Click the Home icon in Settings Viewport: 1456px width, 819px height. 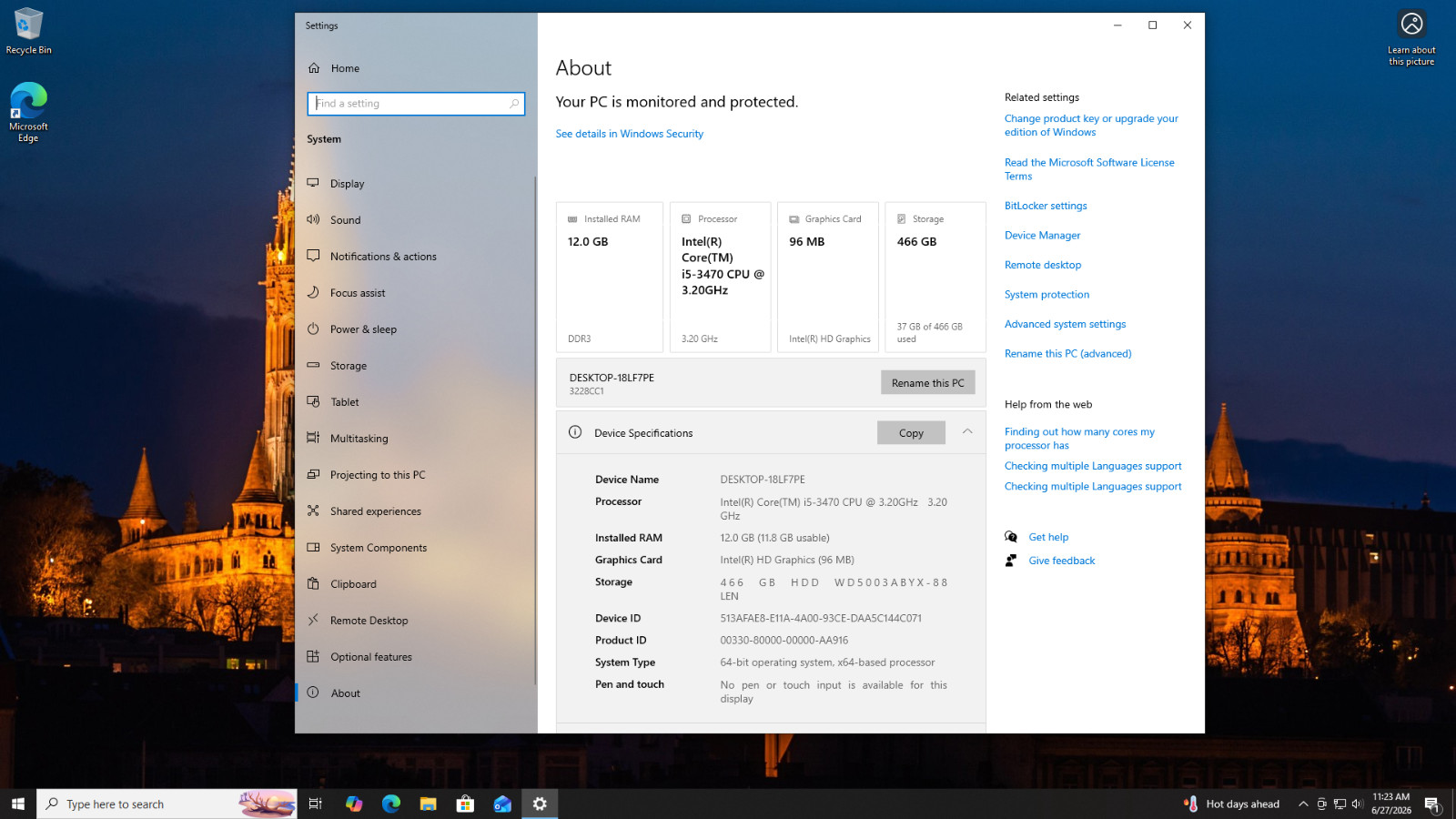tap(314, 68)
